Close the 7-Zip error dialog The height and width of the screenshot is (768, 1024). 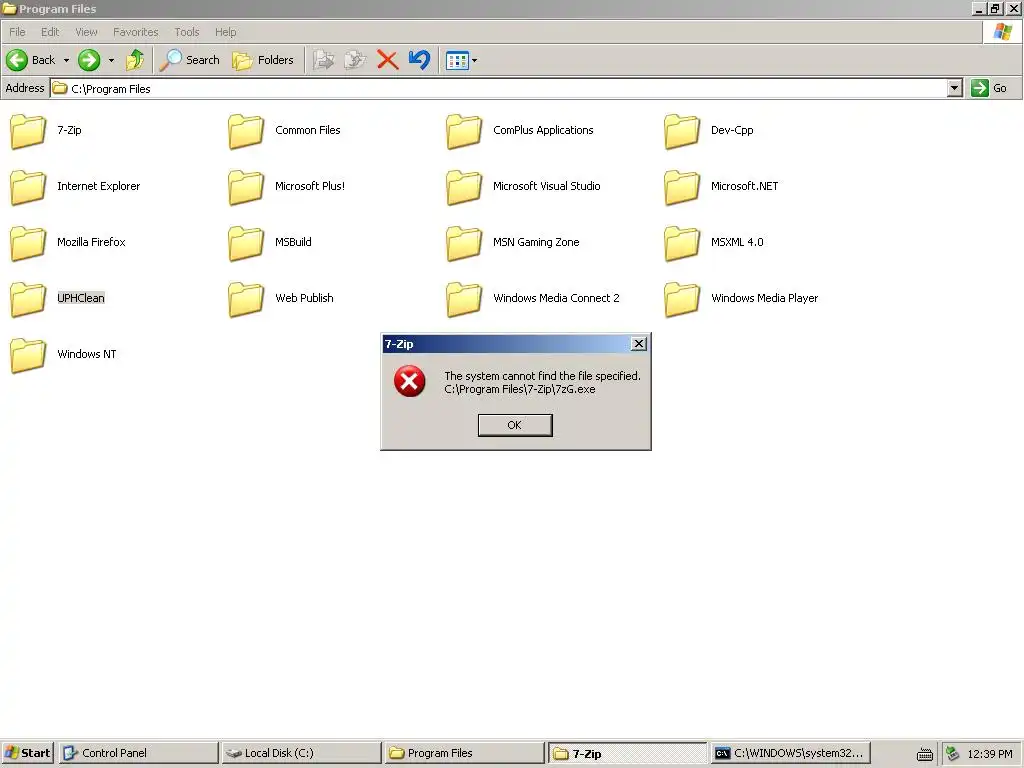tap(639, 344)
